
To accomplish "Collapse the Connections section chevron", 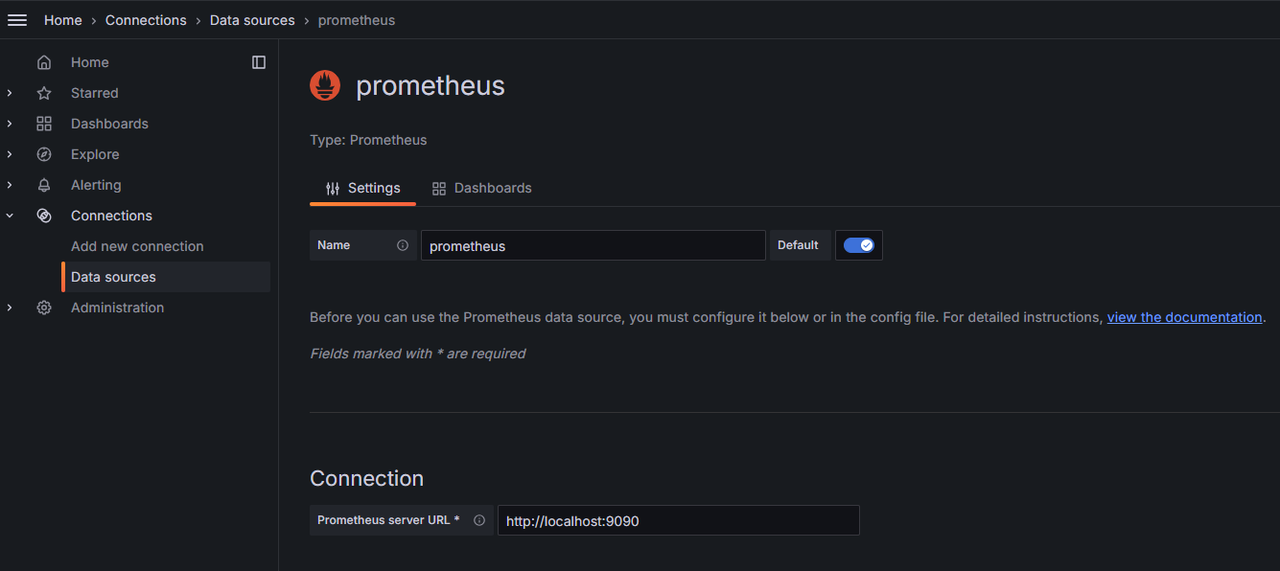I will (10, 216).
